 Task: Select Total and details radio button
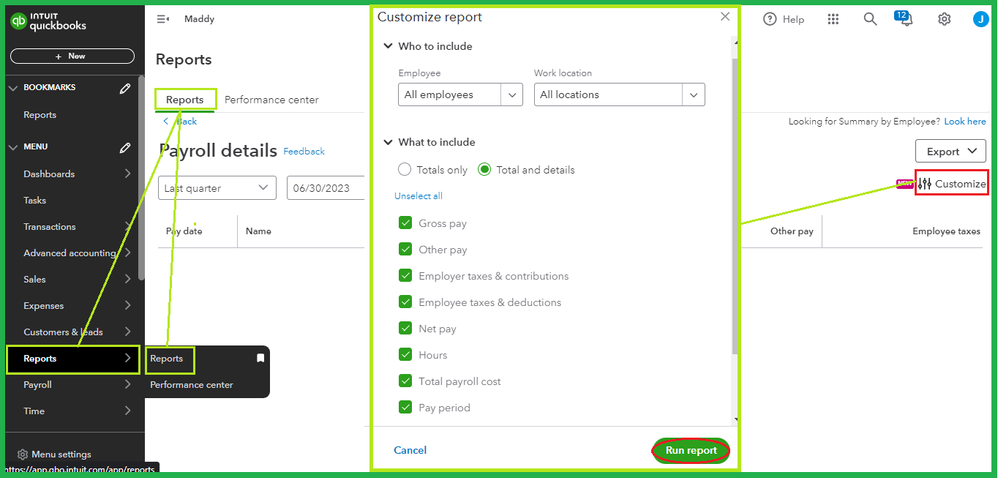click(484, 170)
